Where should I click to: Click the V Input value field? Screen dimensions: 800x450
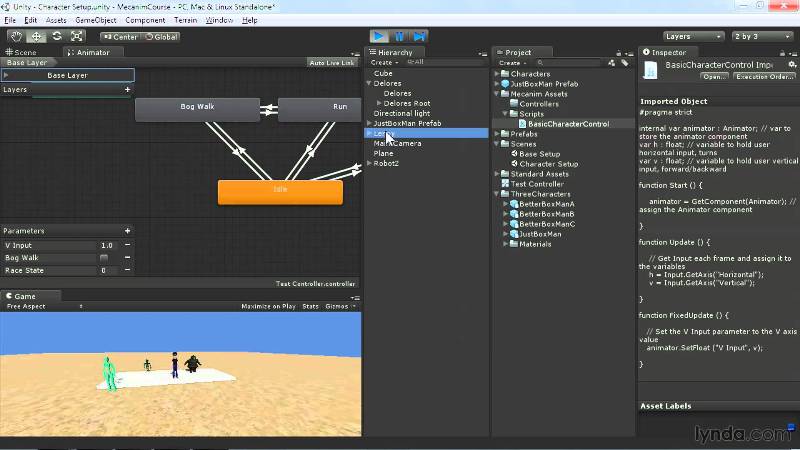107,245
